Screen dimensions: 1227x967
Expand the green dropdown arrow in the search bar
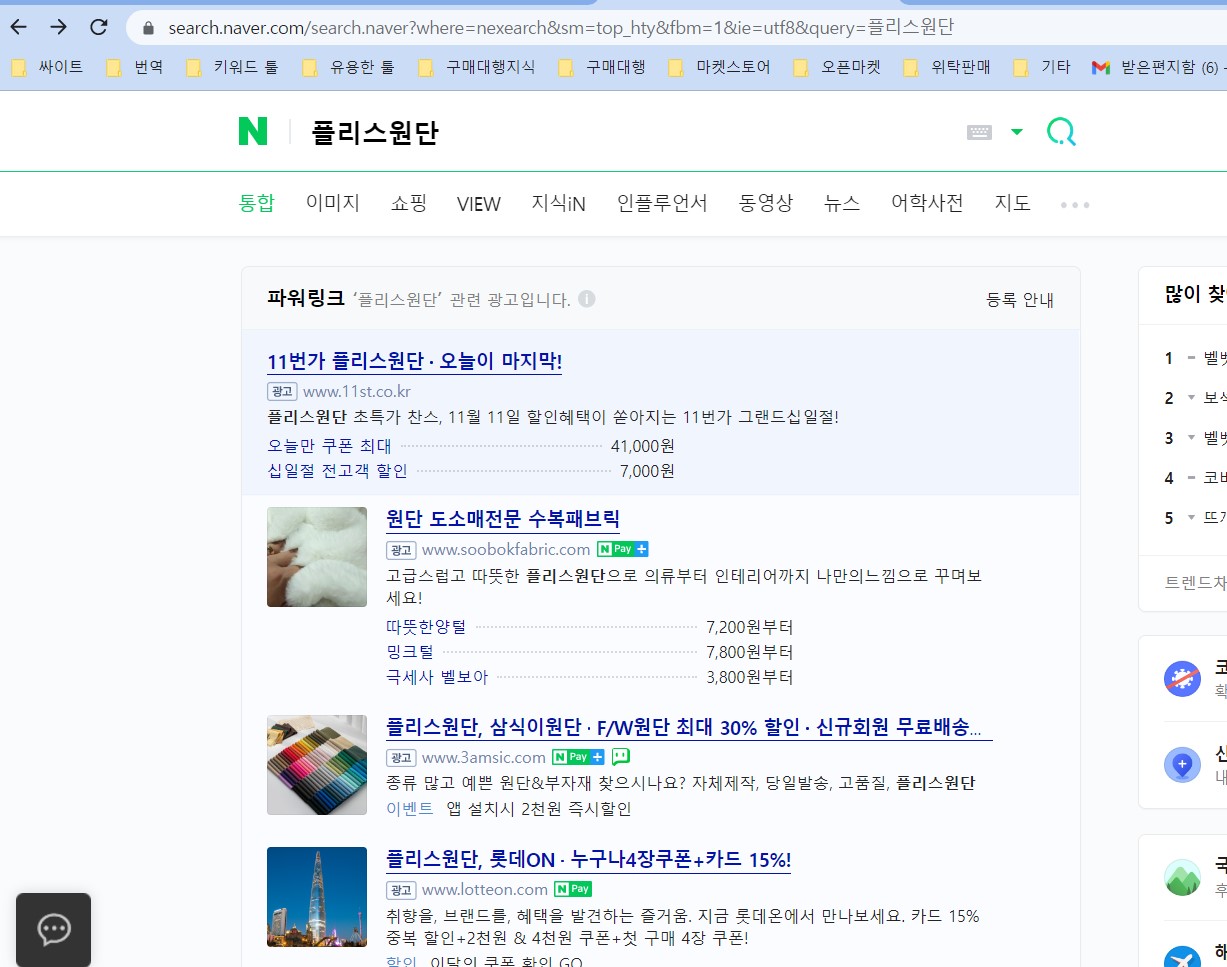point(1017,132)
